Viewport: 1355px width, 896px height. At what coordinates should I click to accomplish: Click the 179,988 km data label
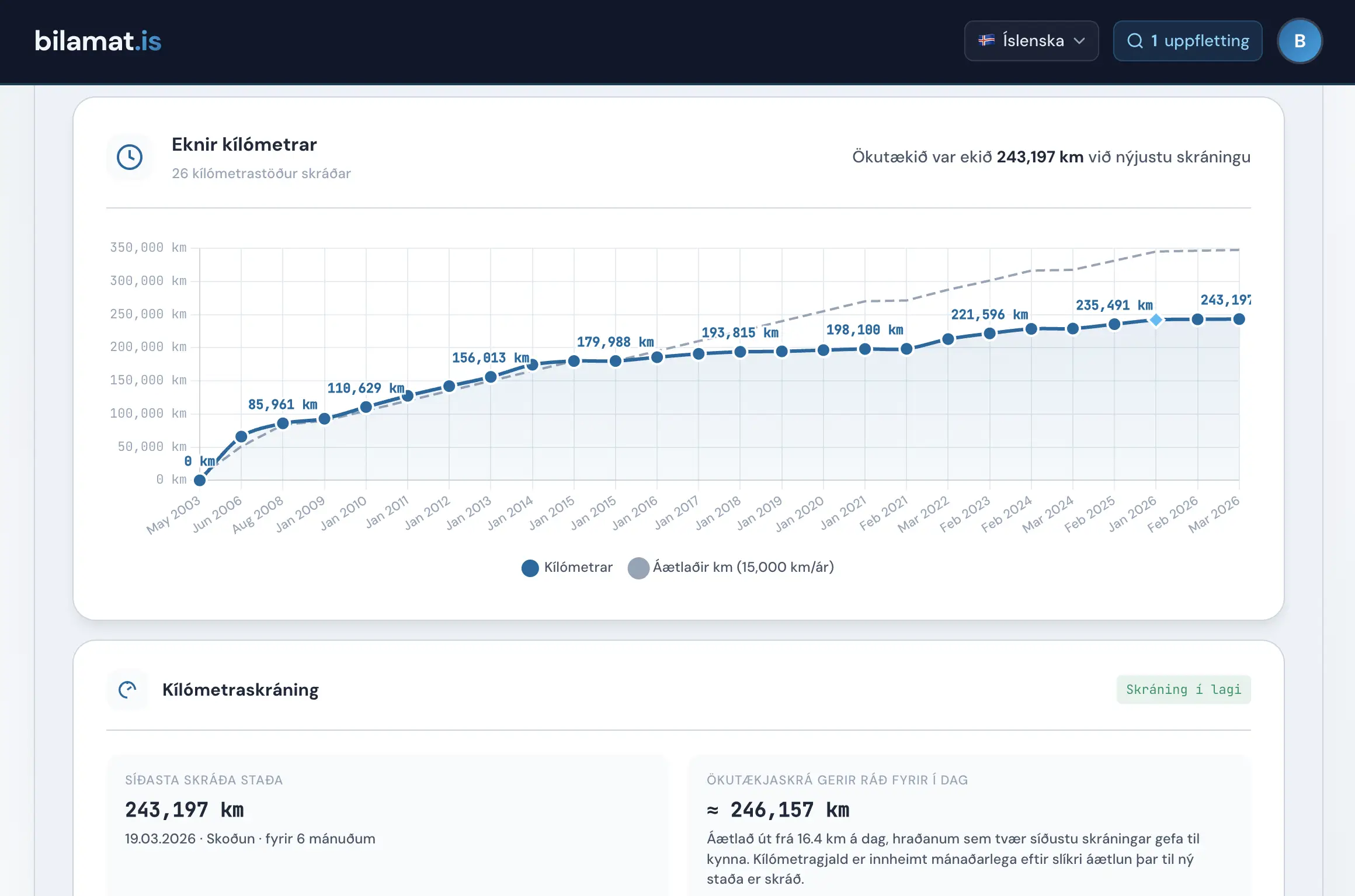click(x=616, y=342)
